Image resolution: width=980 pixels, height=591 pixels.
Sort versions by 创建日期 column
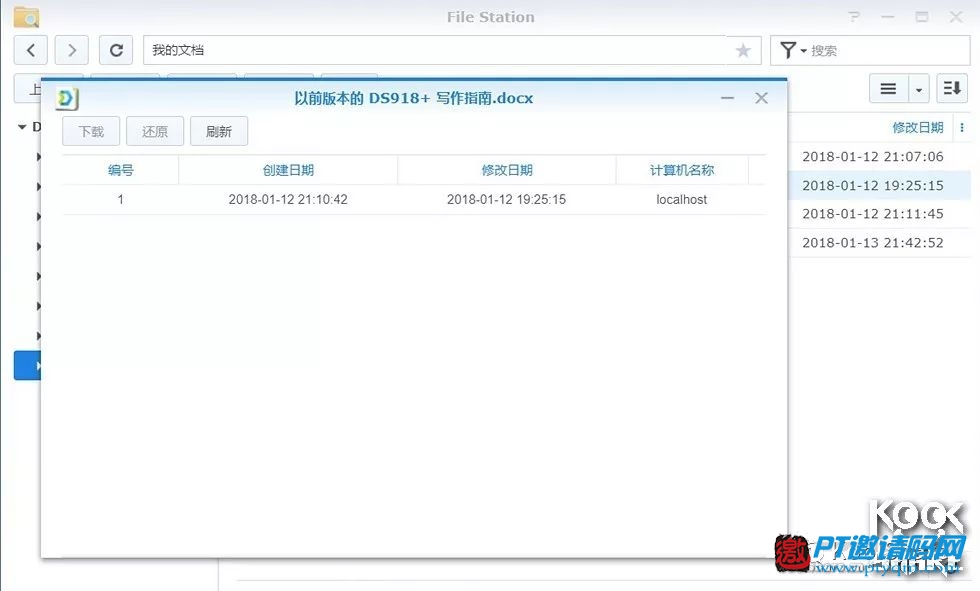288,170
